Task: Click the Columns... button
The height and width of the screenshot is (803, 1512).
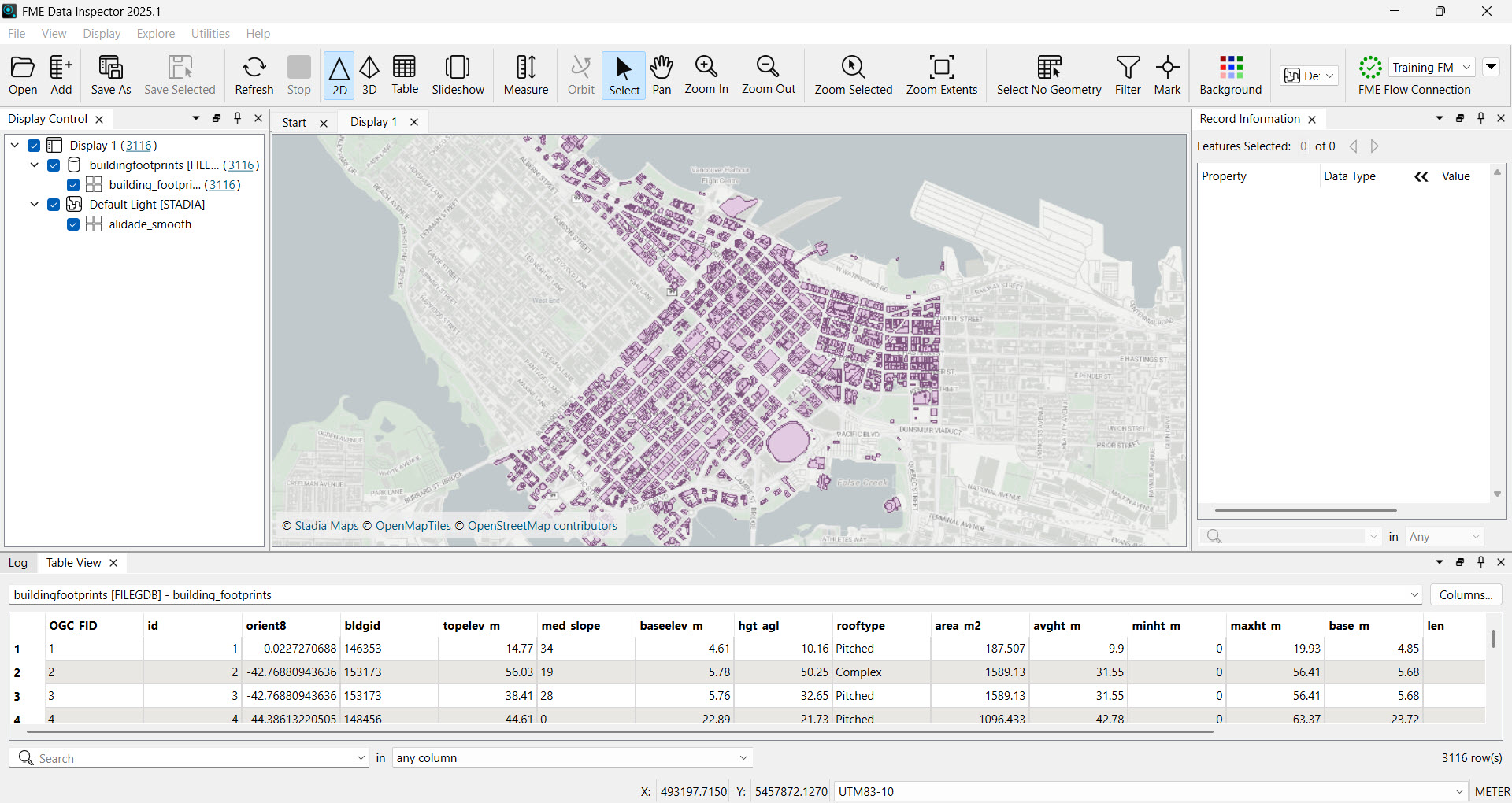Action: 1466,595
